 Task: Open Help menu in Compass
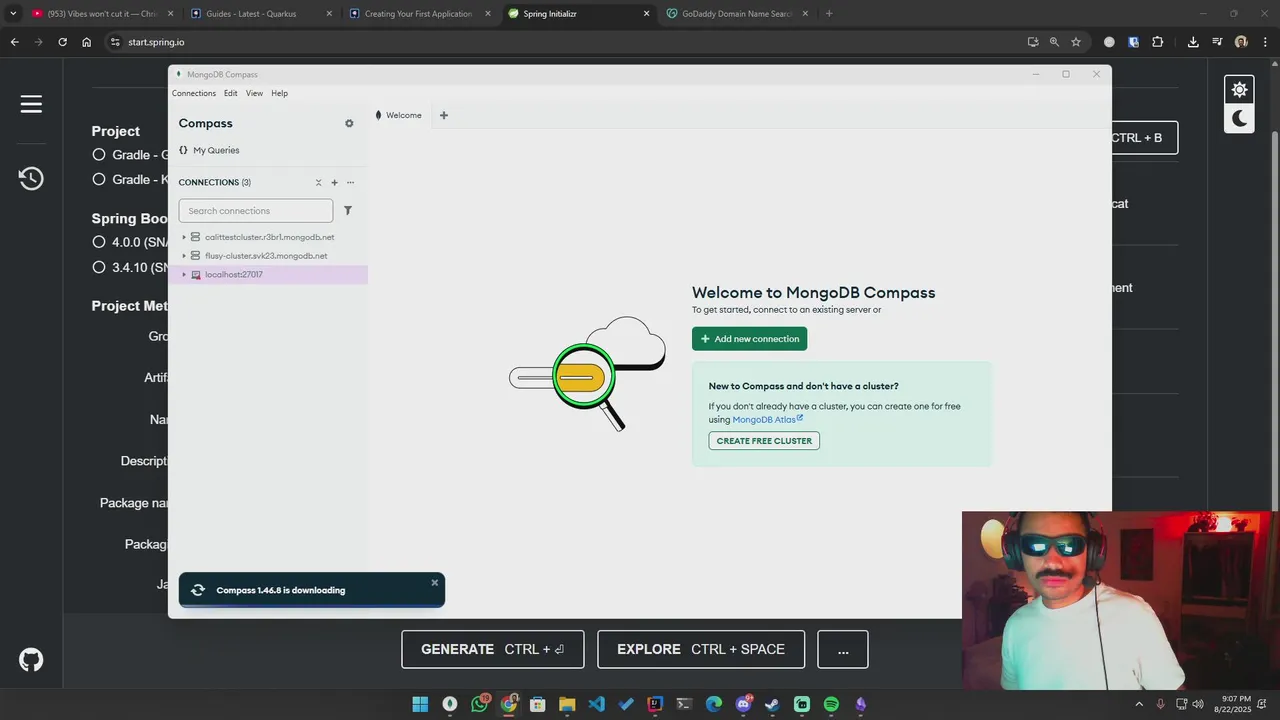pyautogui.click(x=280, y=93)
